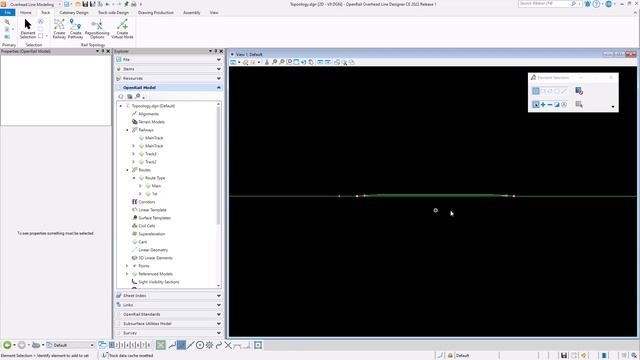This screenshot has width=640, height=360.
Task: Select Corridors in model tree
Action: (x=147, y=202)
